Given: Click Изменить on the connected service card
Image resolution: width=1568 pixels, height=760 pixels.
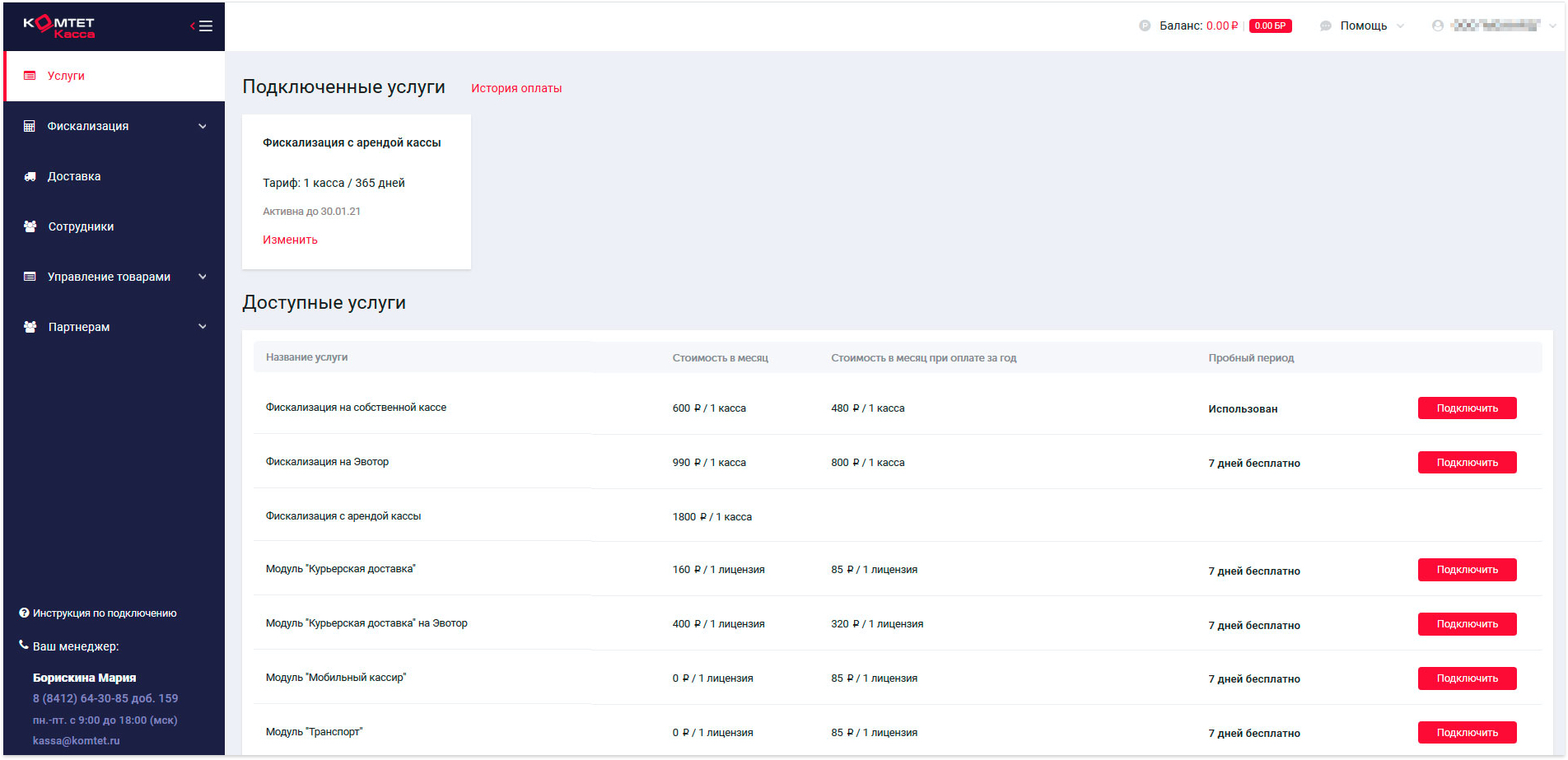Looking at the screenshot, I should click(x=290, y=240).
